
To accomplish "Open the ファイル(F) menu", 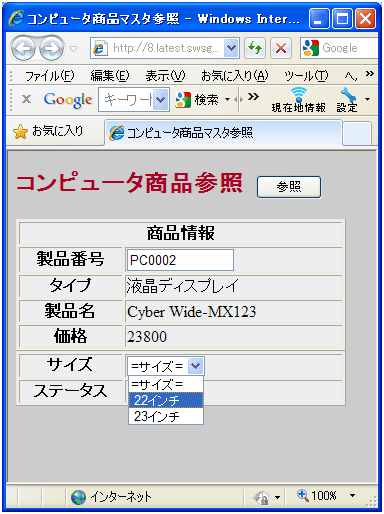I will (x=49, y=76).
